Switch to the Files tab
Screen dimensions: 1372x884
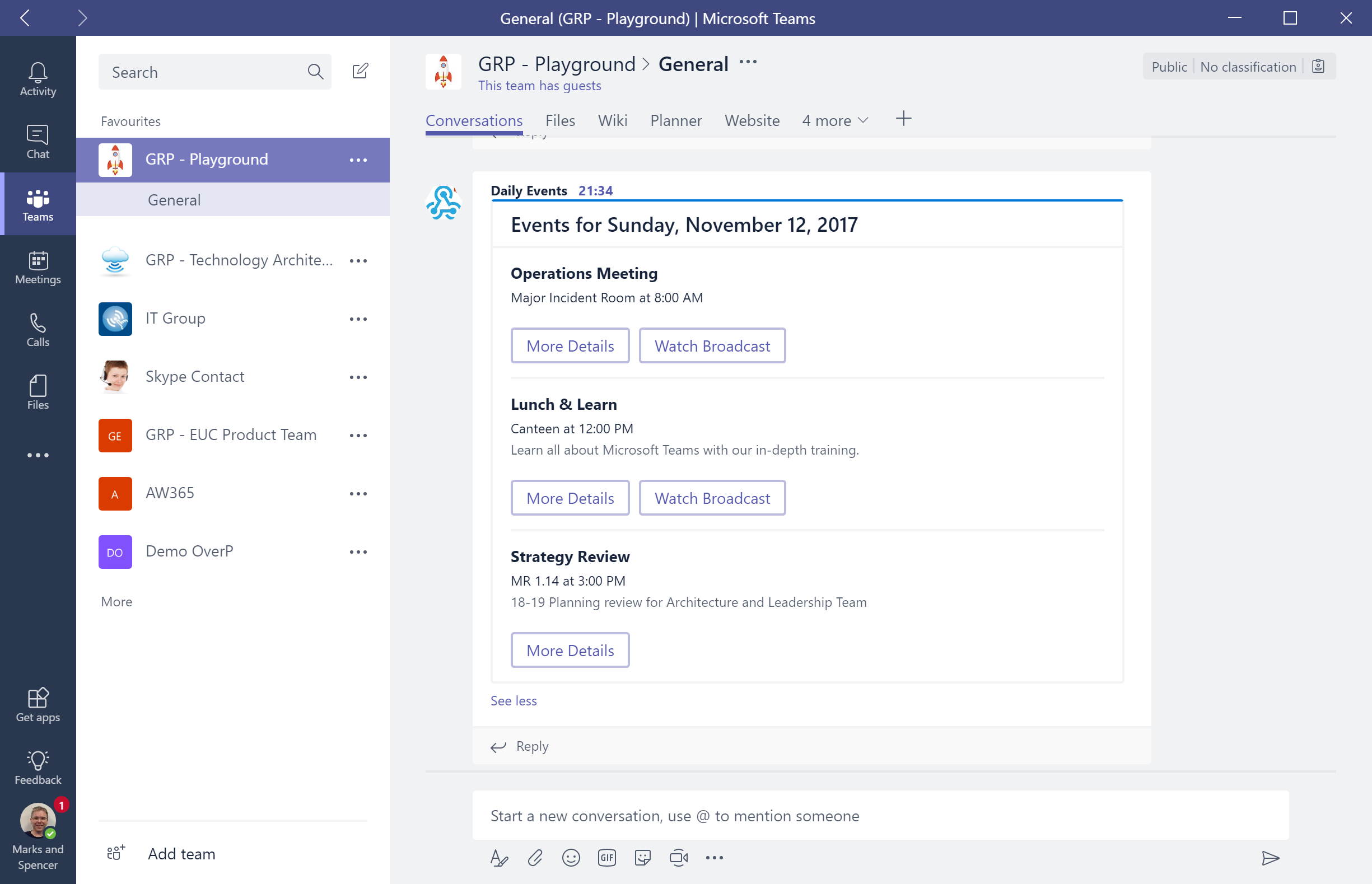(559, 120)
